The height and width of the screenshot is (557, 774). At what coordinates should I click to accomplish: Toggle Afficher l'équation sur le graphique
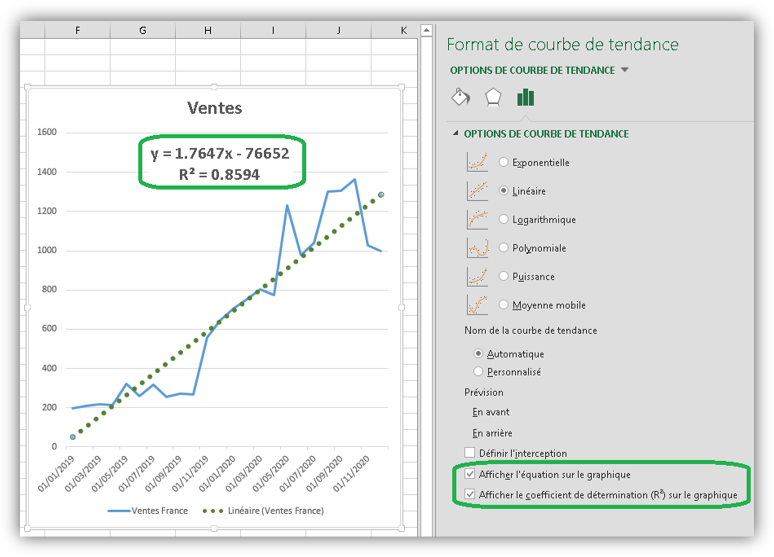pyautogui.click(x=469, y=475)
